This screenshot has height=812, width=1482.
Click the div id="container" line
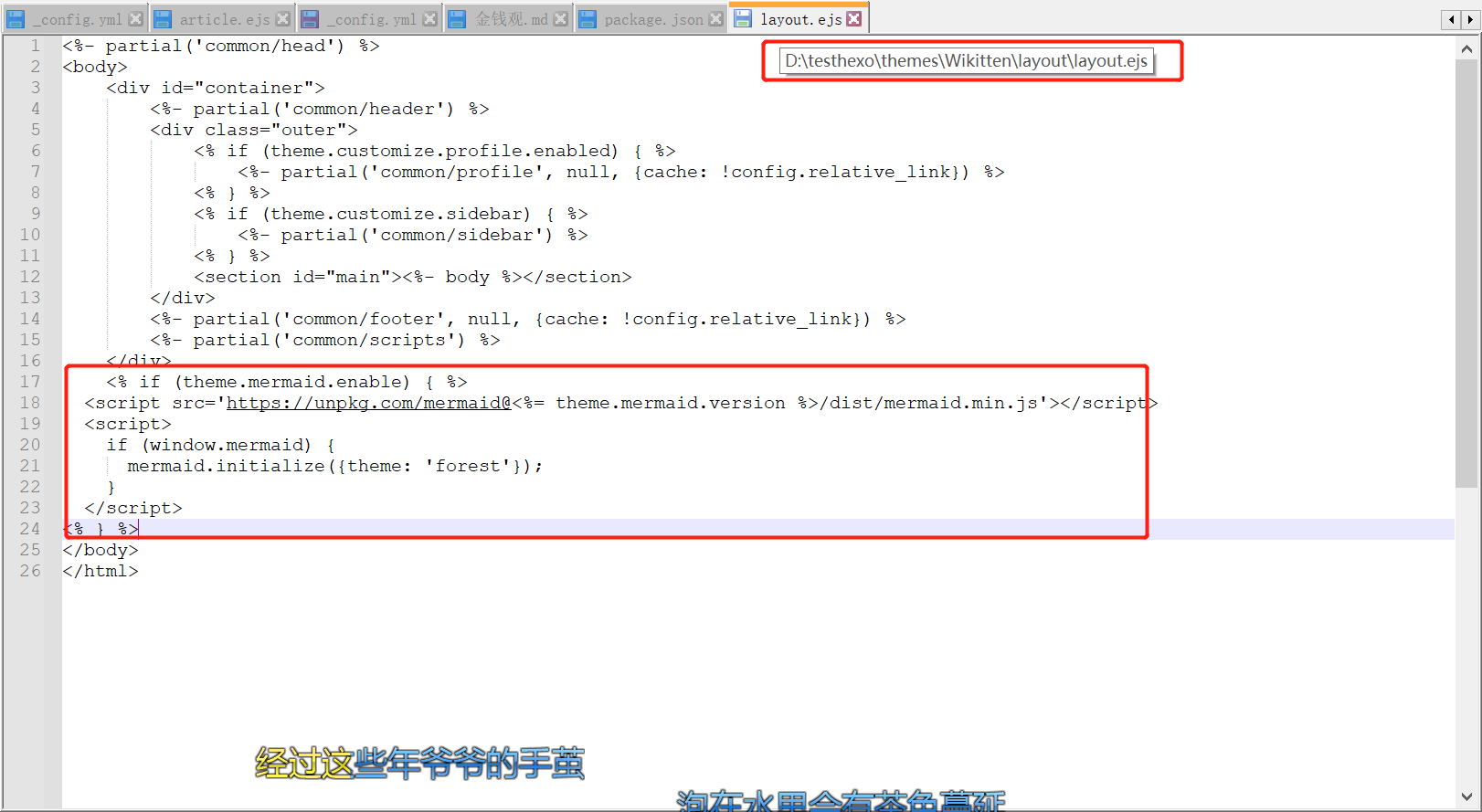pyautogui.click(x=216, y=88)
